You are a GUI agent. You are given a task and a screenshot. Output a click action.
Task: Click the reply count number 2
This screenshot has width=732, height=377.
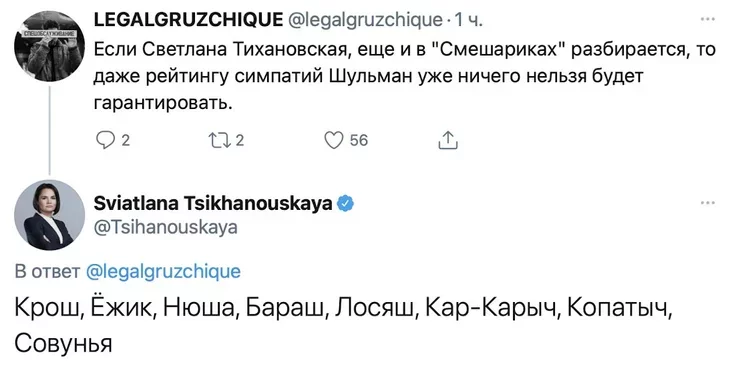(x=125, y=140)
